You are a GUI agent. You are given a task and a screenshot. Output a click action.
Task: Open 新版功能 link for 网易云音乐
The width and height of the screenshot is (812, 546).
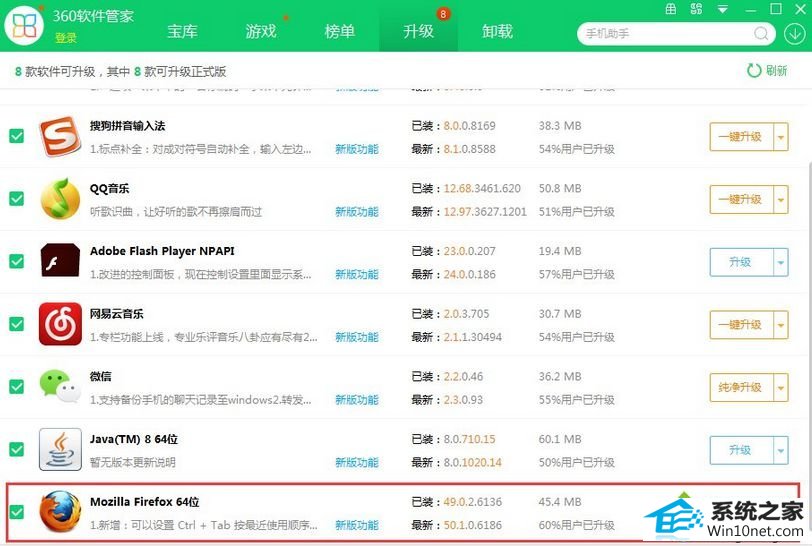[x=357, y=337]
